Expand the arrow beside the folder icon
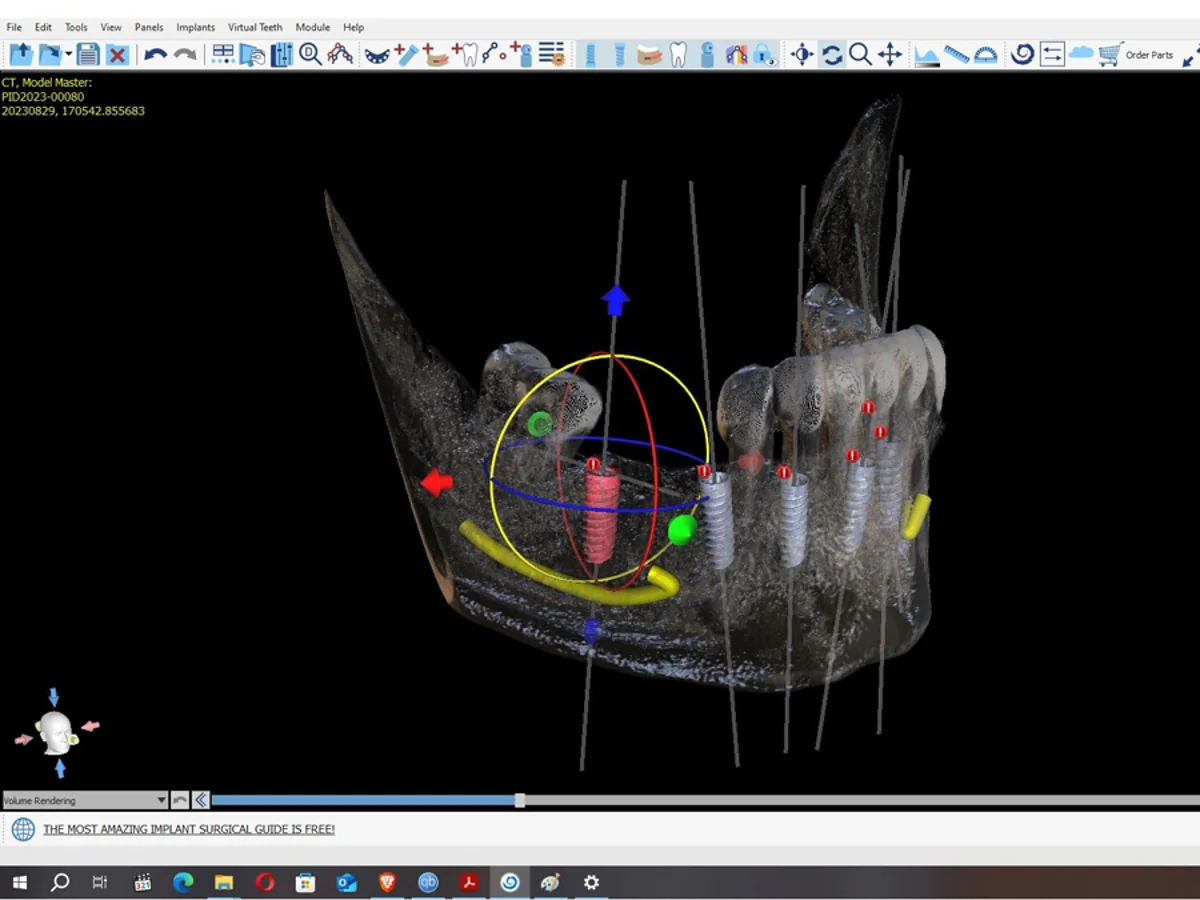 pyautogui.click(x=68, y=54)
